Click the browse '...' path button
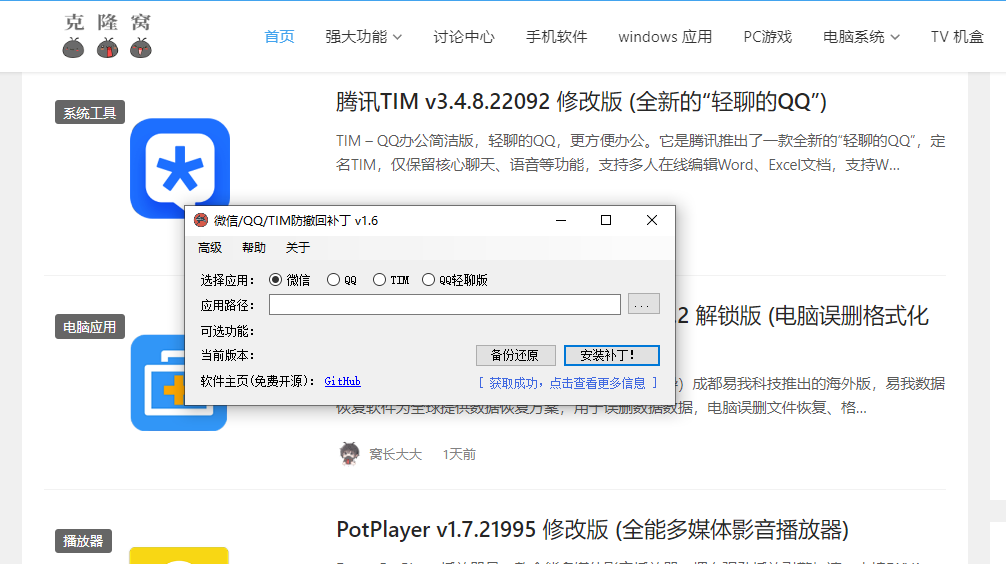Image resolution: width=1006 pixels, height=564 pixels. [x=643, y=304]
